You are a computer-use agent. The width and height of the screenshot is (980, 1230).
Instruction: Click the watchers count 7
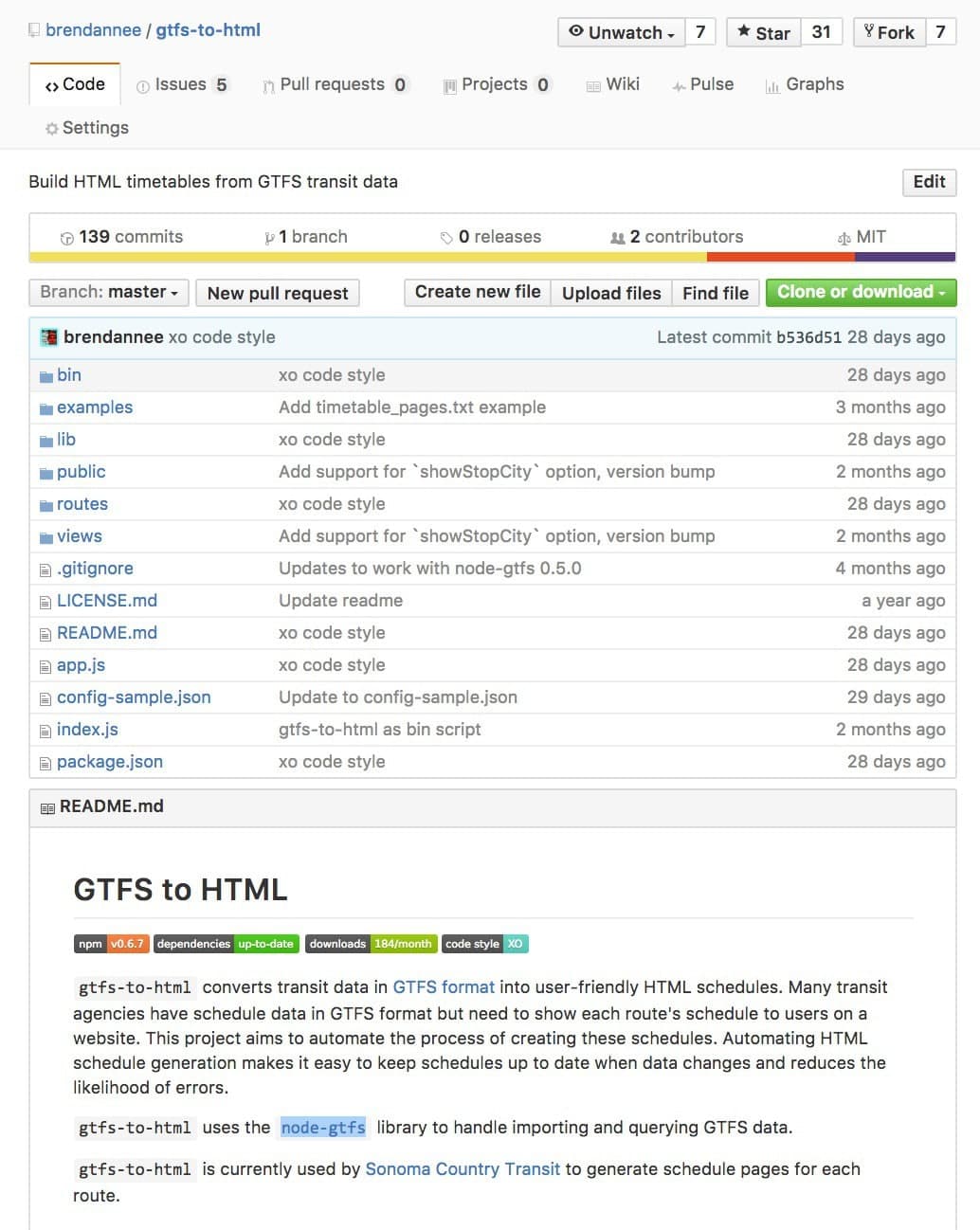(x=700, y=32)
